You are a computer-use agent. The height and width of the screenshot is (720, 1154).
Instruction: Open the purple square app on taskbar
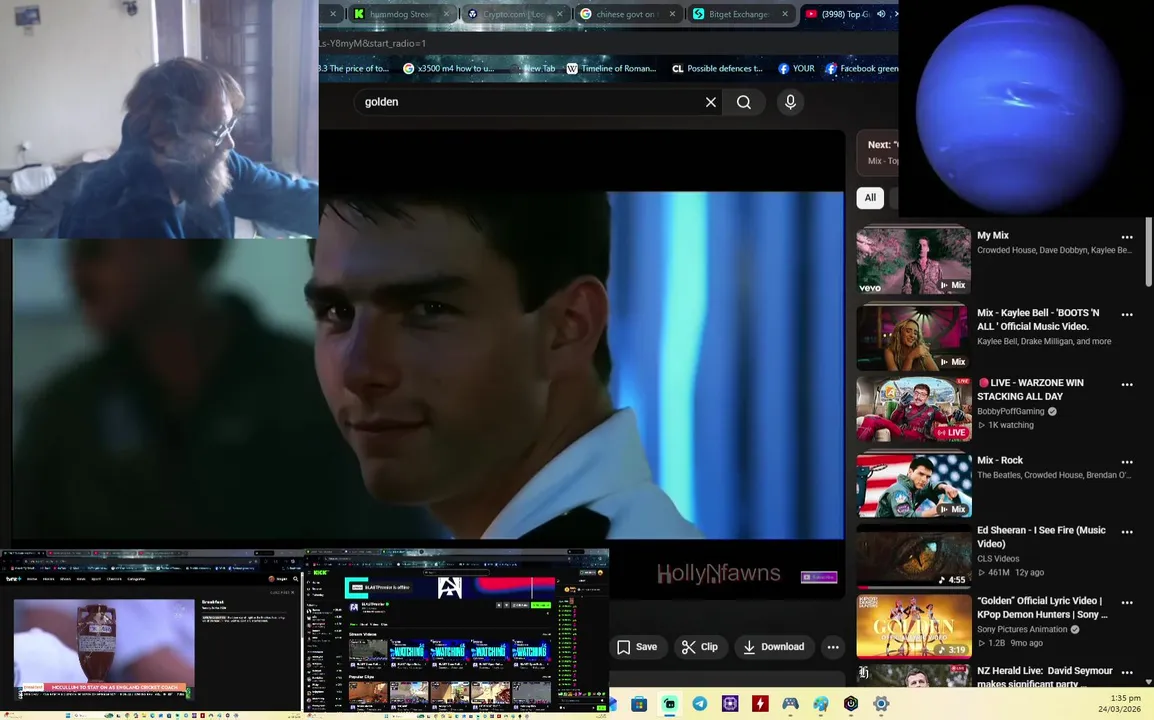pos(730,704)
